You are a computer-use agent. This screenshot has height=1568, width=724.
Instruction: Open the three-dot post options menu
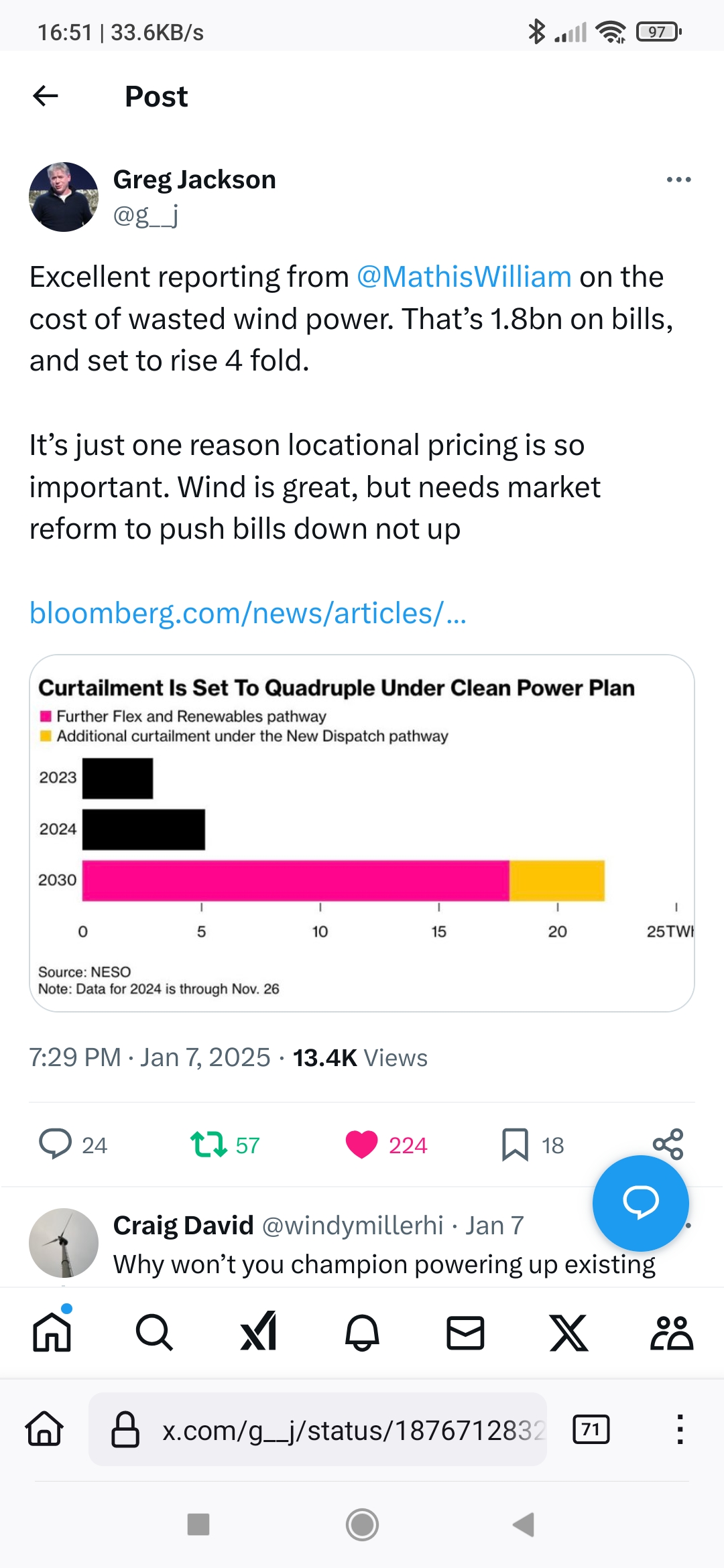[678, 180]
